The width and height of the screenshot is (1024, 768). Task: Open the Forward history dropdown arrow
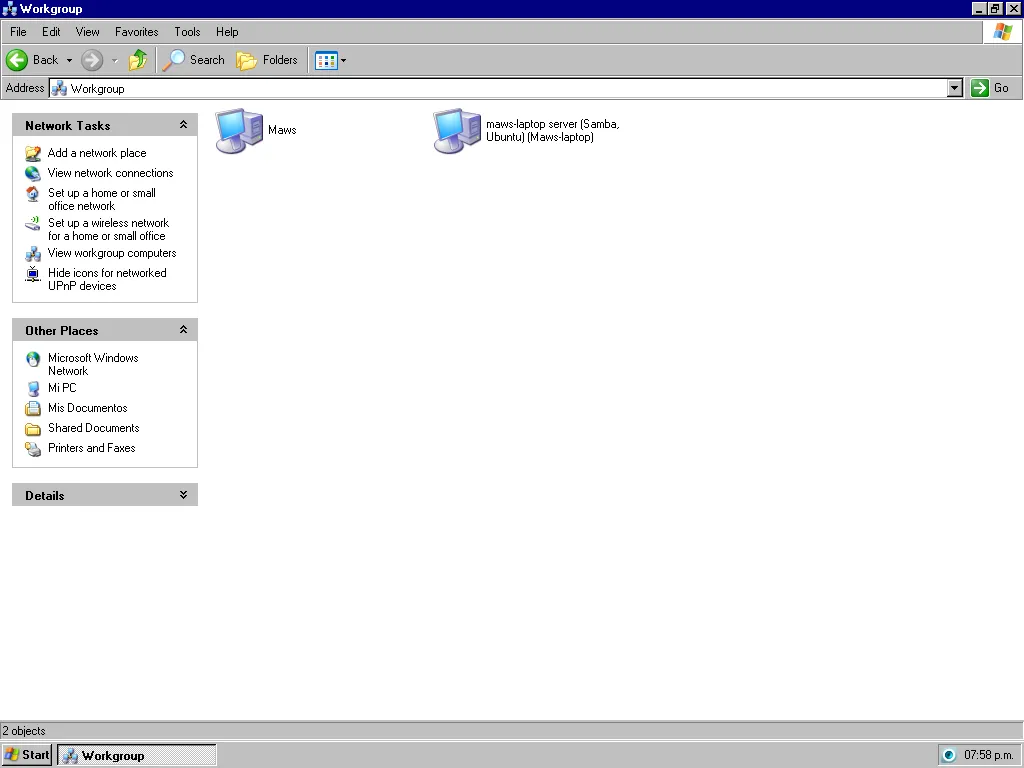115,61
